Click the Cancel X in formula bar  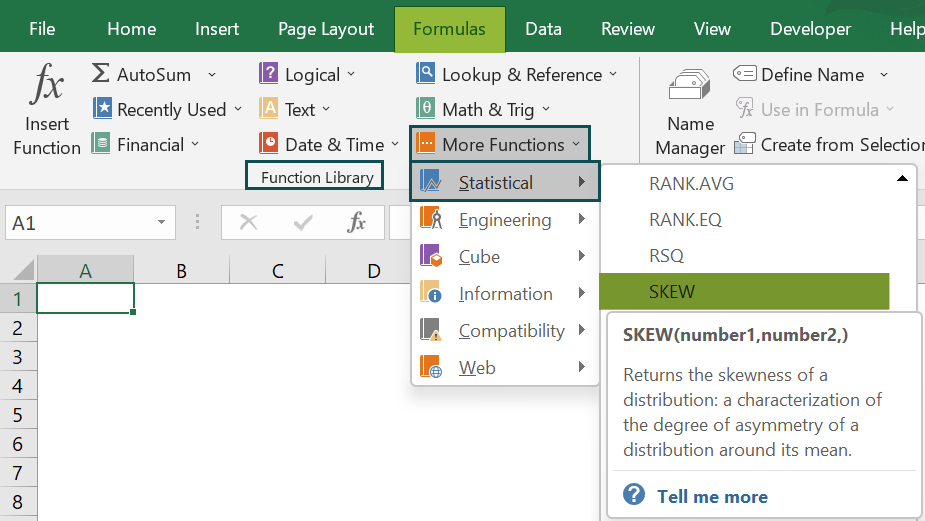[x=248, y=222]
